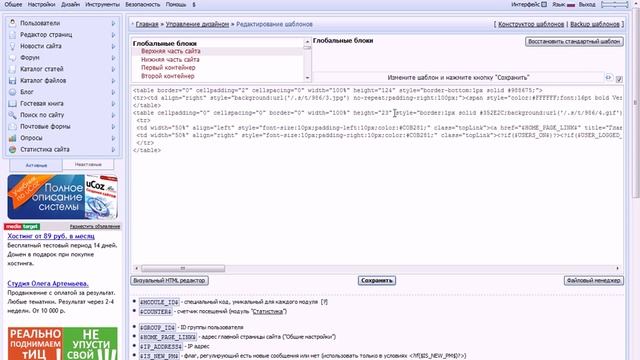Expand the Каталог файлов submenu arrow
The height and width of the screenshot is (360, 640).
point(113,80)
